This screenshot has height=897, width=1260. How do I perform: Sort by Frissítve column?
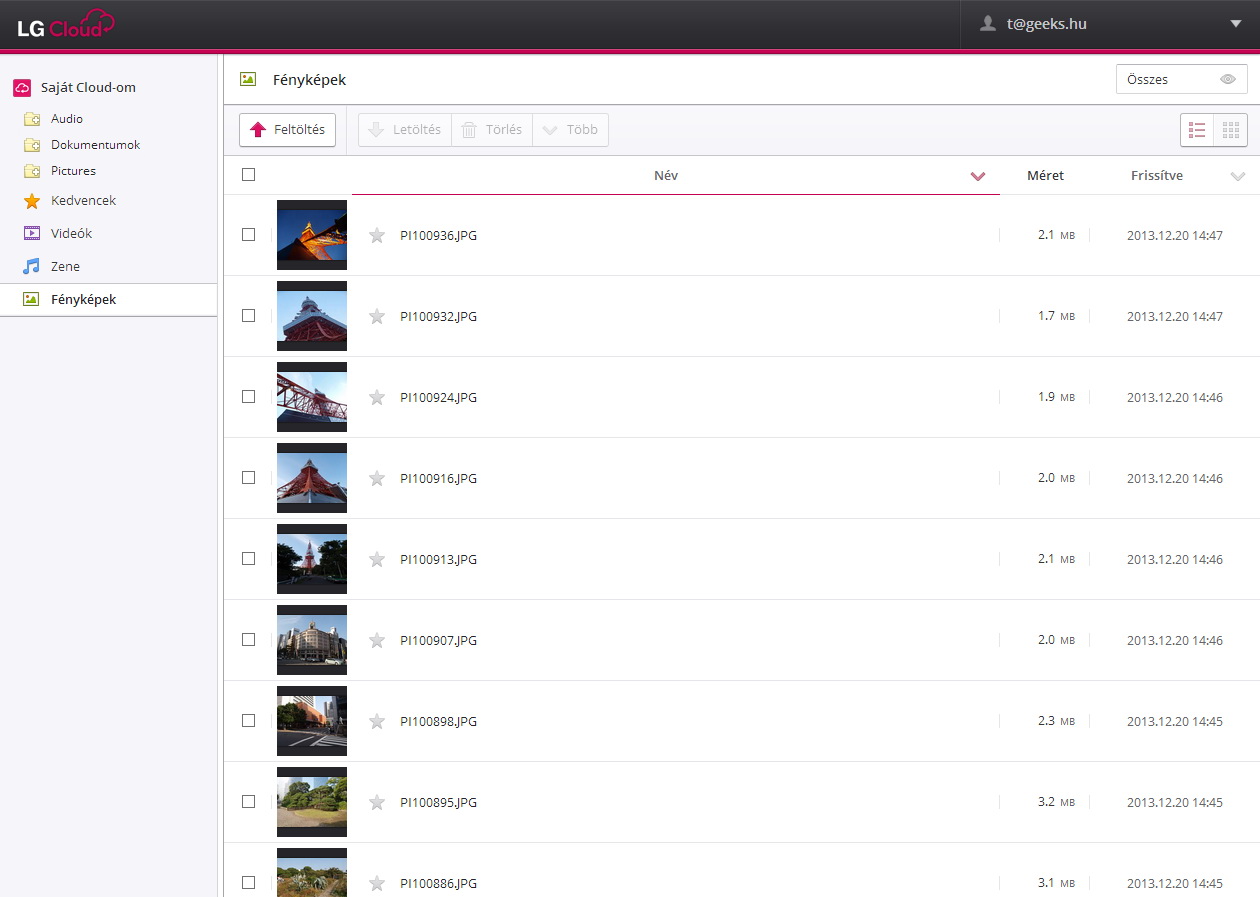[1157, 176]
